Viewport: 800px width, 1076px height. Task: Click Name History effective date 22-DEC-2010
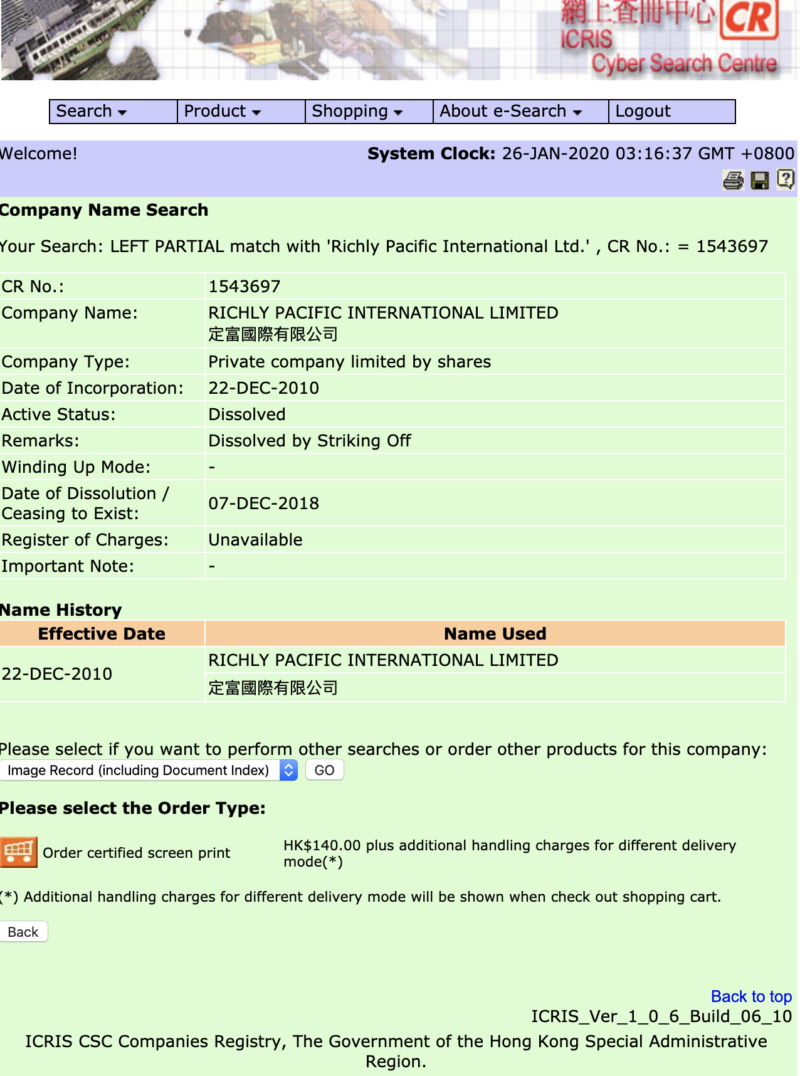(x=56, y=674)
